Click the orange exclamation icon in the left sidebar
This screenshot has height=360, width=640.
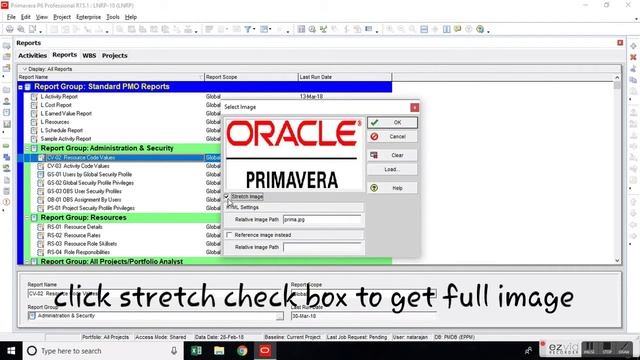pyautogui.click(x=7, y=202)
